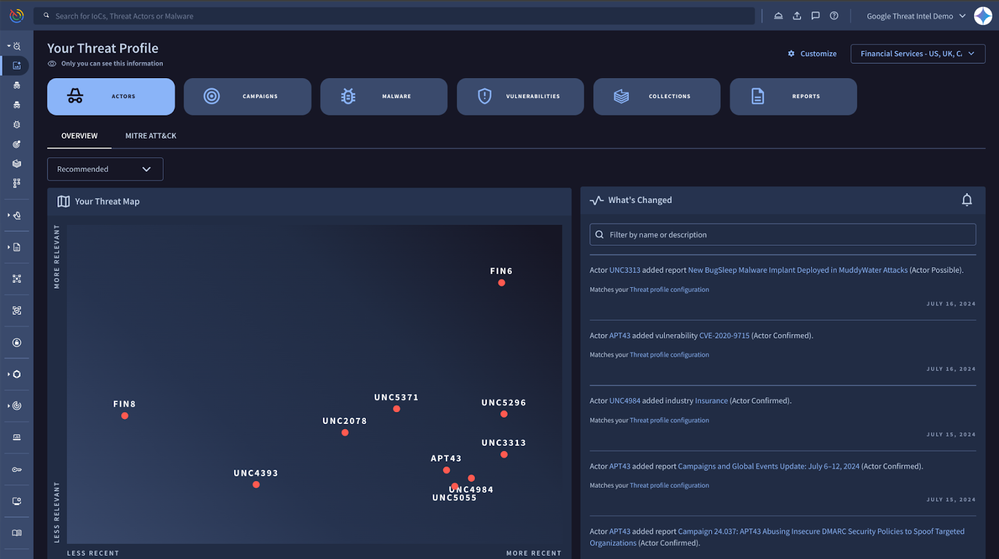The width and height of the screenshot is (999, 559).
Task: Open the Google Threat Intel Demo account dropdown
Action: coord(916,16)
